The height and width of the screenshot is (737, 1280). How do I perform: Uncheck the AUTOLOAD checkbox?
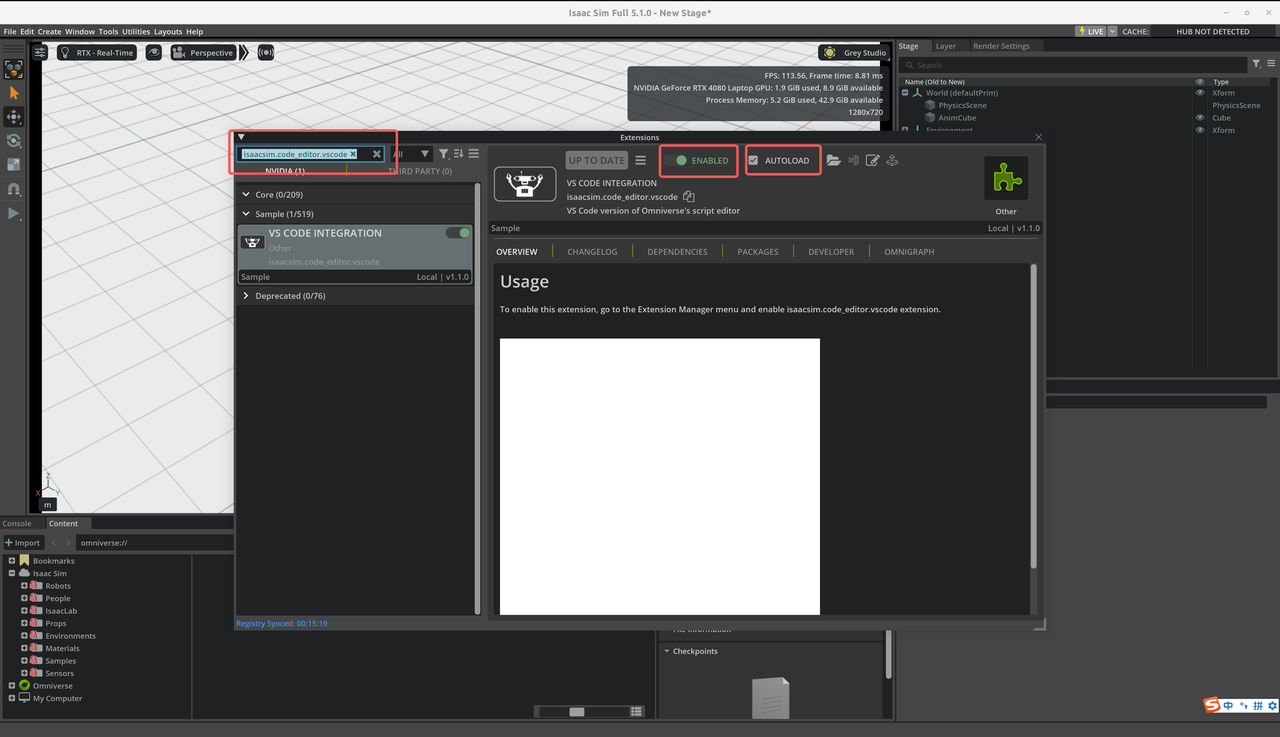[x=753, y=160]
